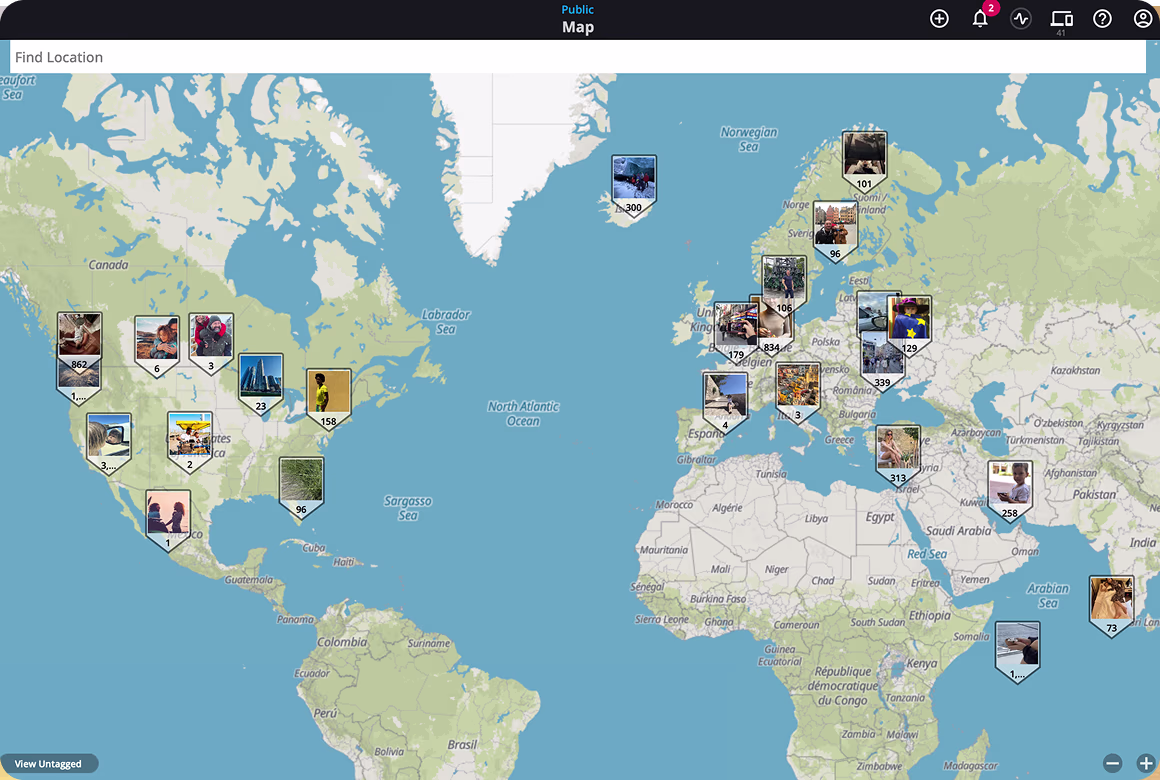Image resolution: width=1160 pixels, height=780 pixels.
Task: Open the Finland photo cluster with 101
Action: [864, 157]
